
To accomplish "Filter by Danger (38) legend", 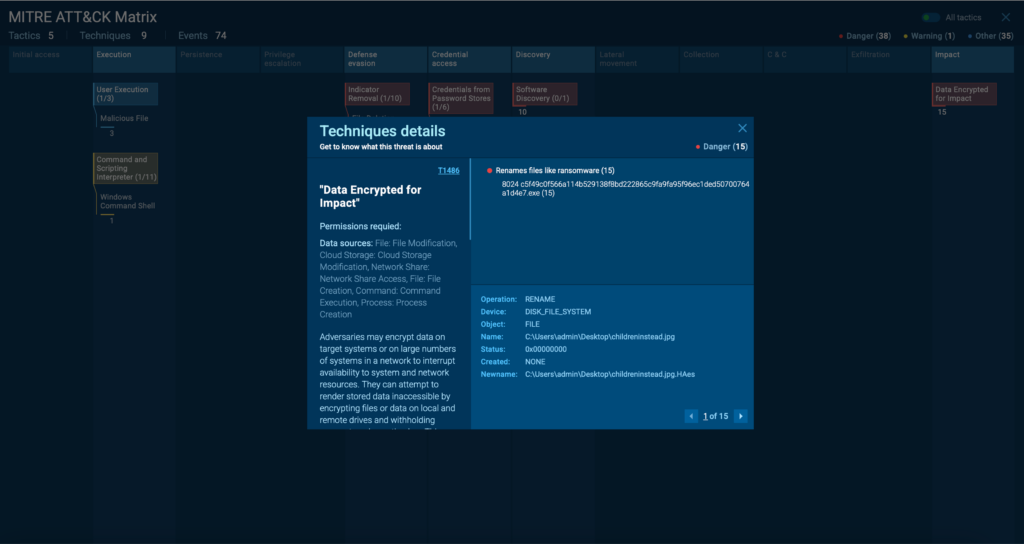I will [864, 36].
